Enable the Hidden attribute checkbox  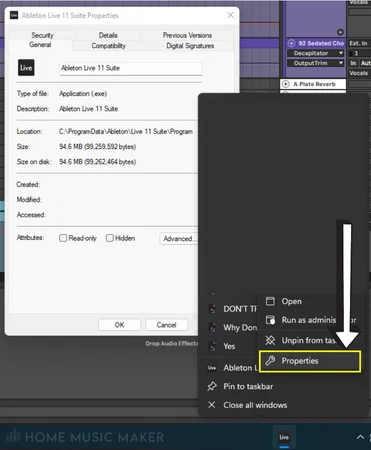[x=110, y=238]
